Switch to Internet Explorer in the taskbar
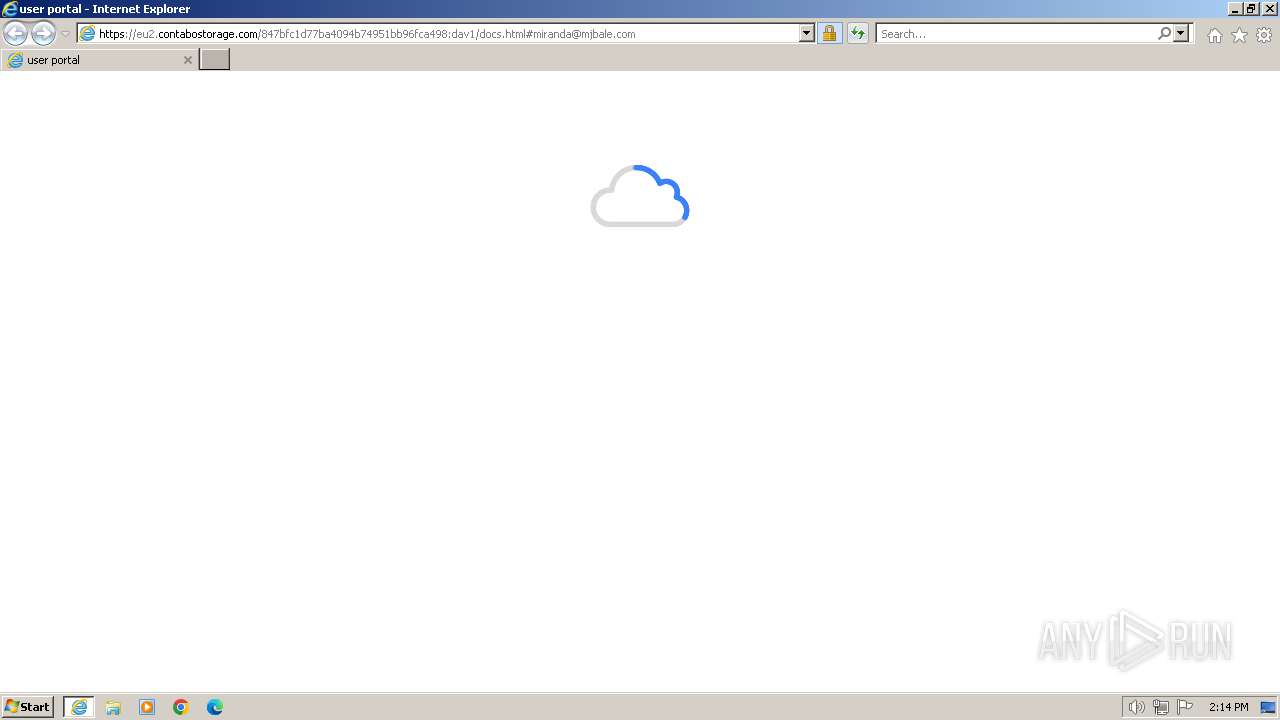Screen dimensions: 1280x720 pos(79,707)
